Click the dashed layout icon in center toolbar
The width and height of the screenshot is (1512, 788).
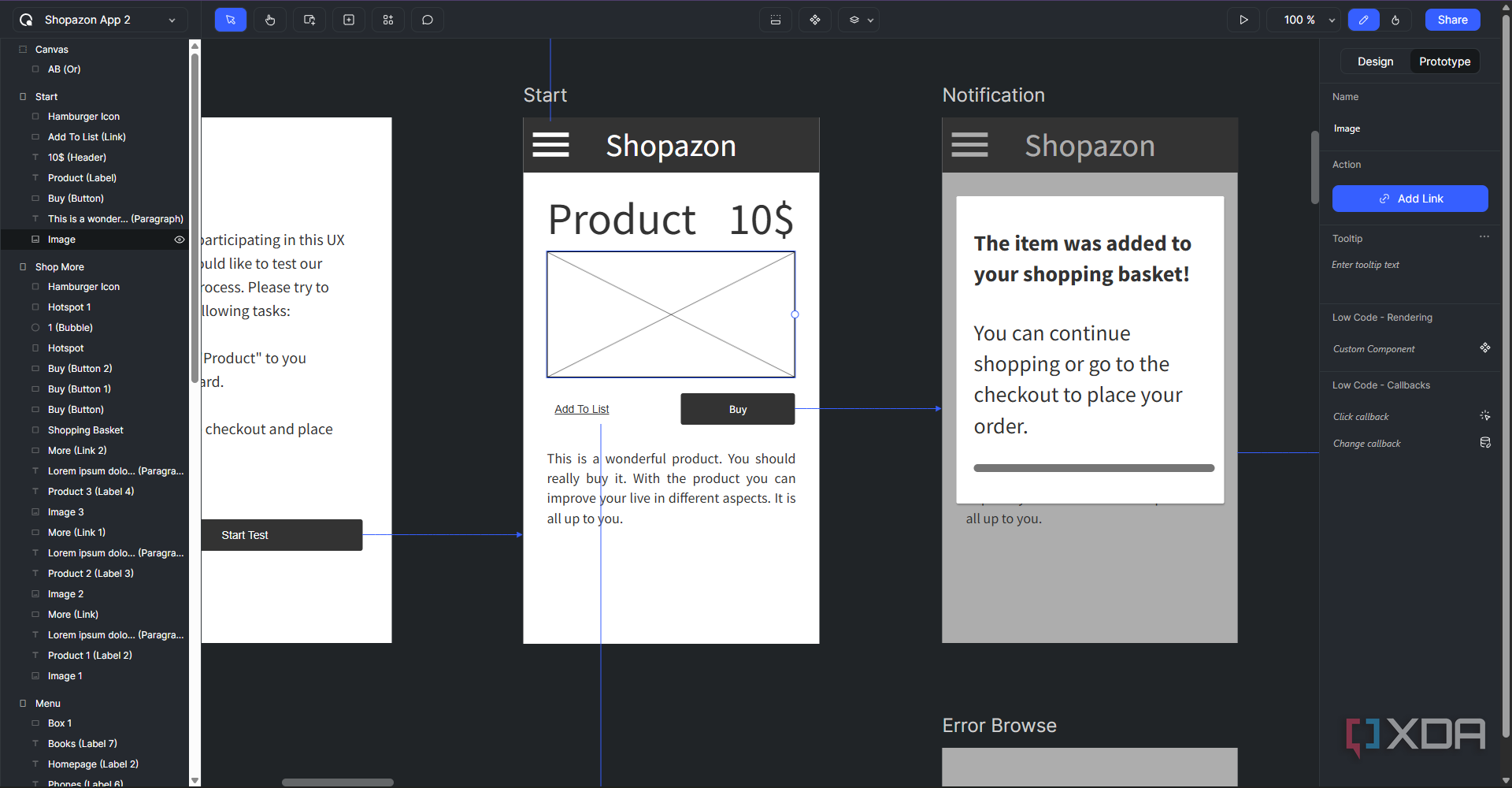point(776,20)
